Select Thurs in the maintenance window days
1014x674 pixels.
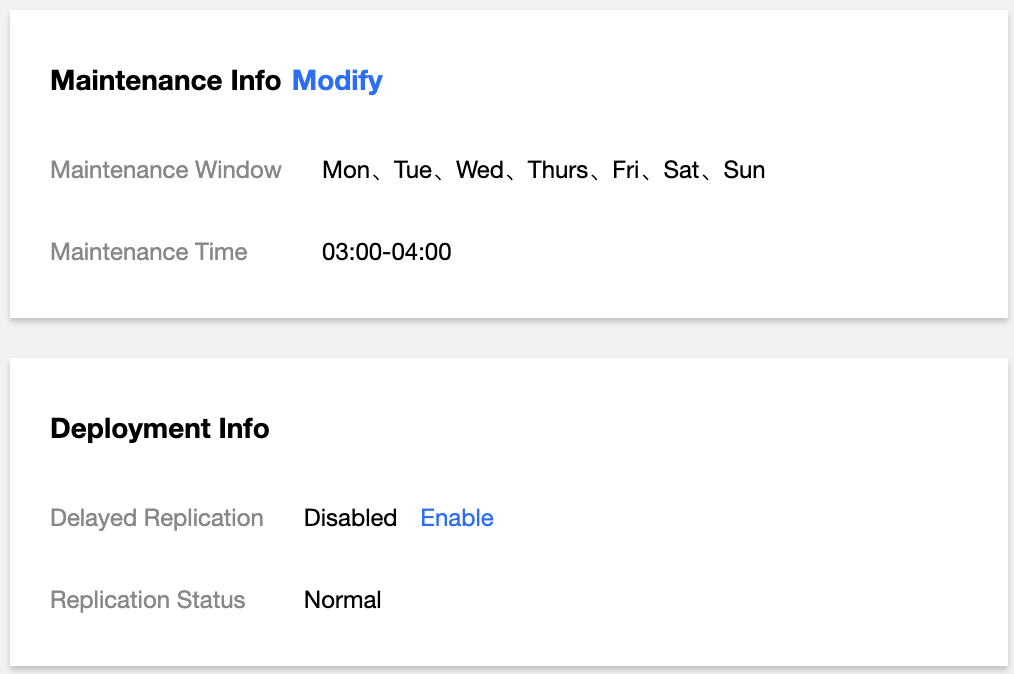[558, 170]
